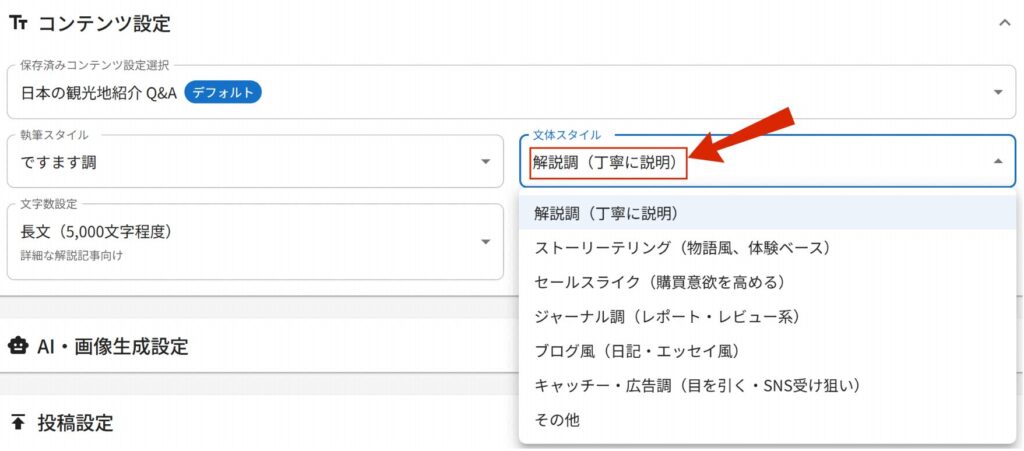The image size is (1024, 451).
Task: Select キャッチー・広告調 option in the list
Action: pyautogui.click(x=698, y=385)
